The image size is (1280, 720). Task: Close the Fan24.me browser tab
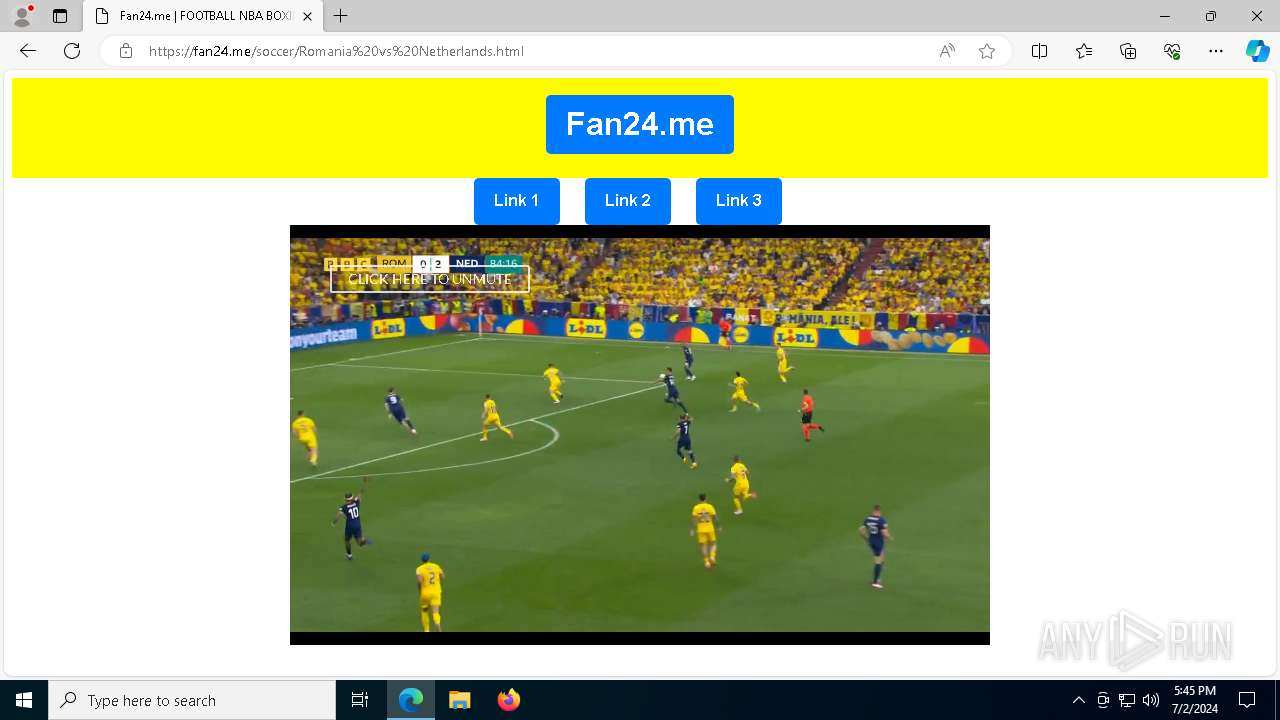click(307, 16)
